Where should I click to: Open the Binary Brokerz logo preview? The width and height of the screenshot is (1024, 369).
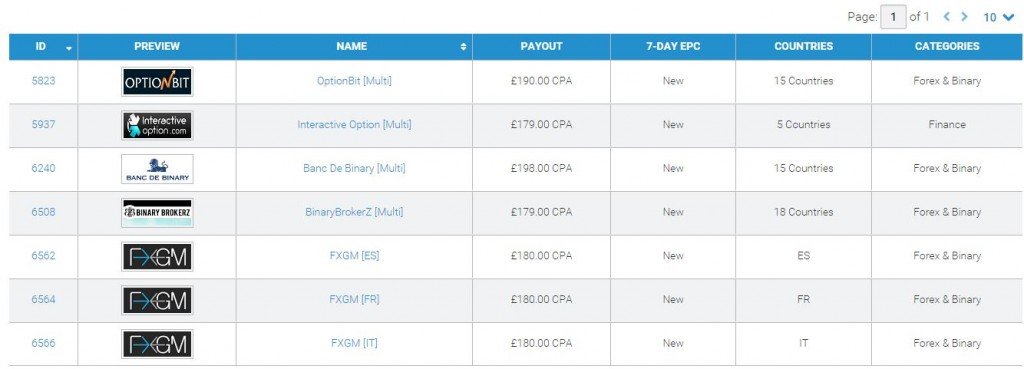point(157,213)
